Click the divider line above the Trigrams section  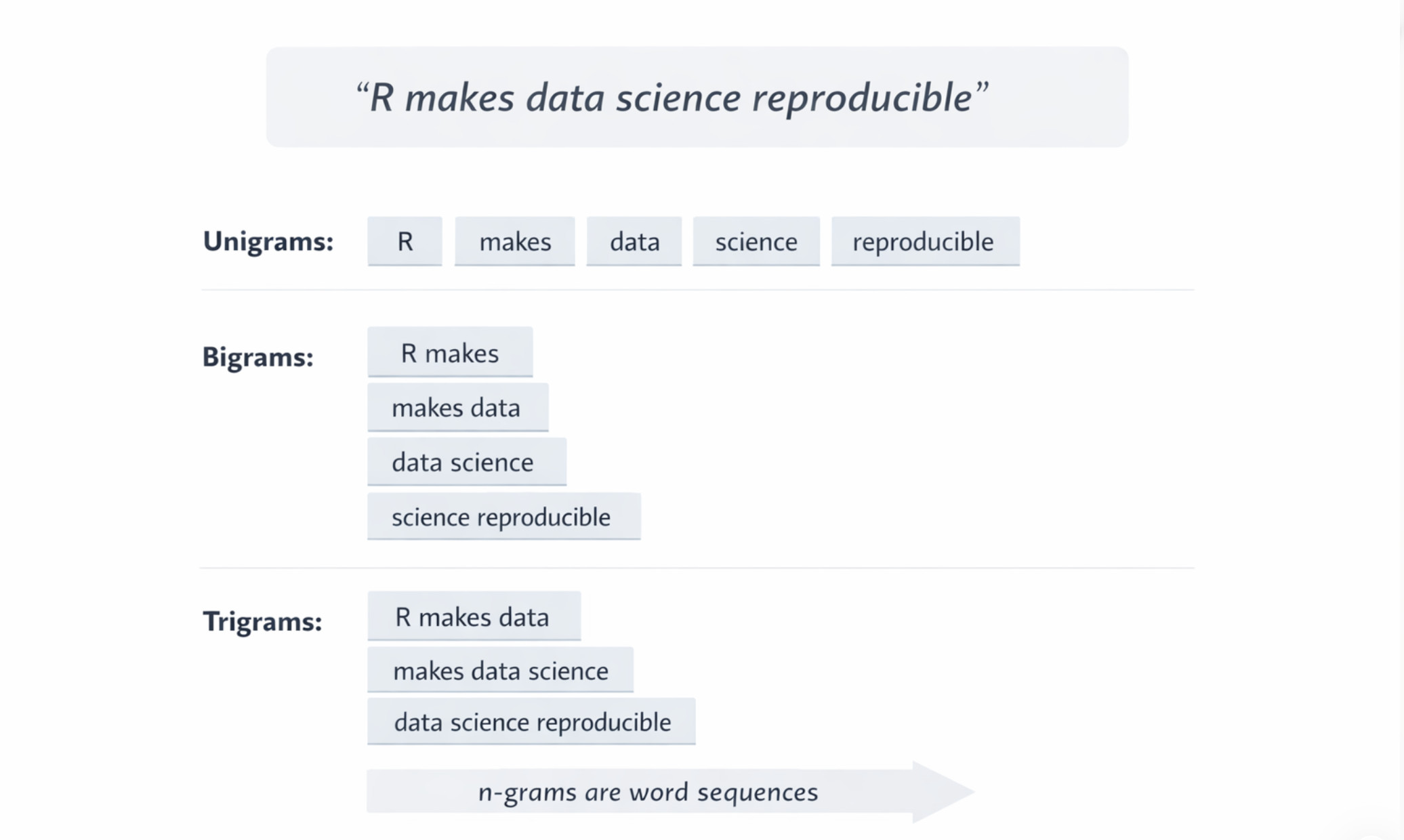point(697,568)
